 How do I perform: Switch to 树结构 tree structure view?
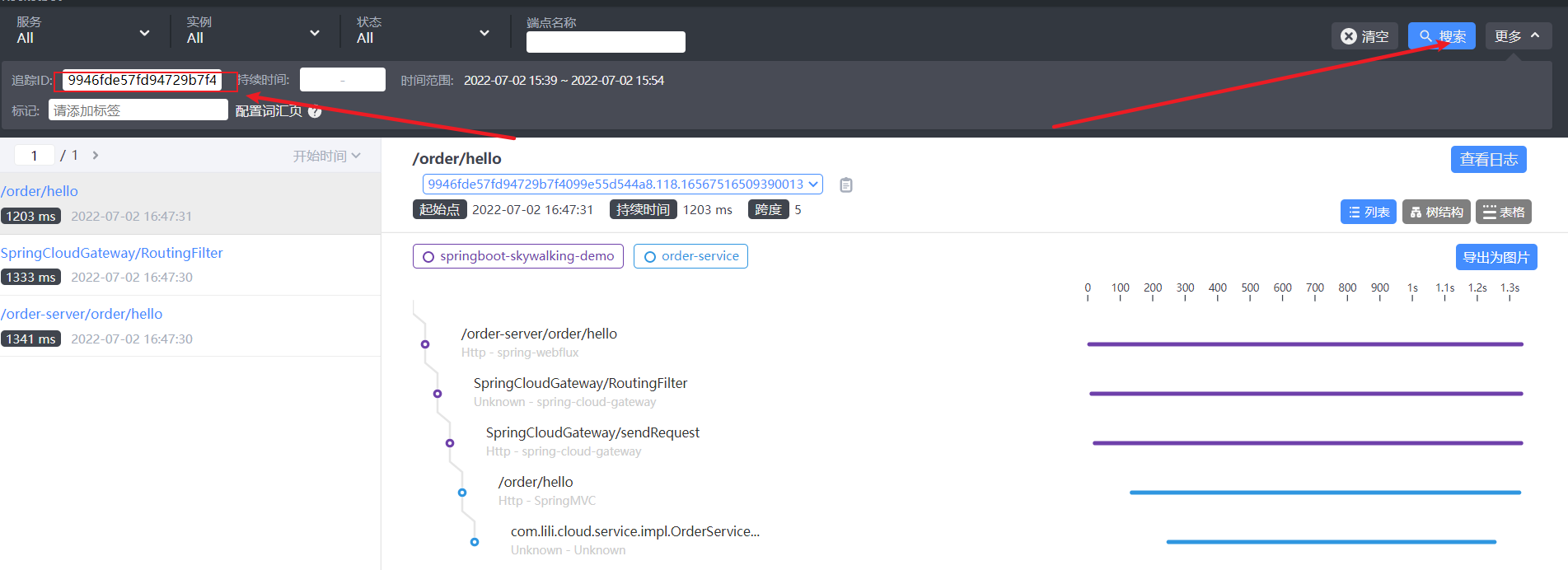point(1436,212)
